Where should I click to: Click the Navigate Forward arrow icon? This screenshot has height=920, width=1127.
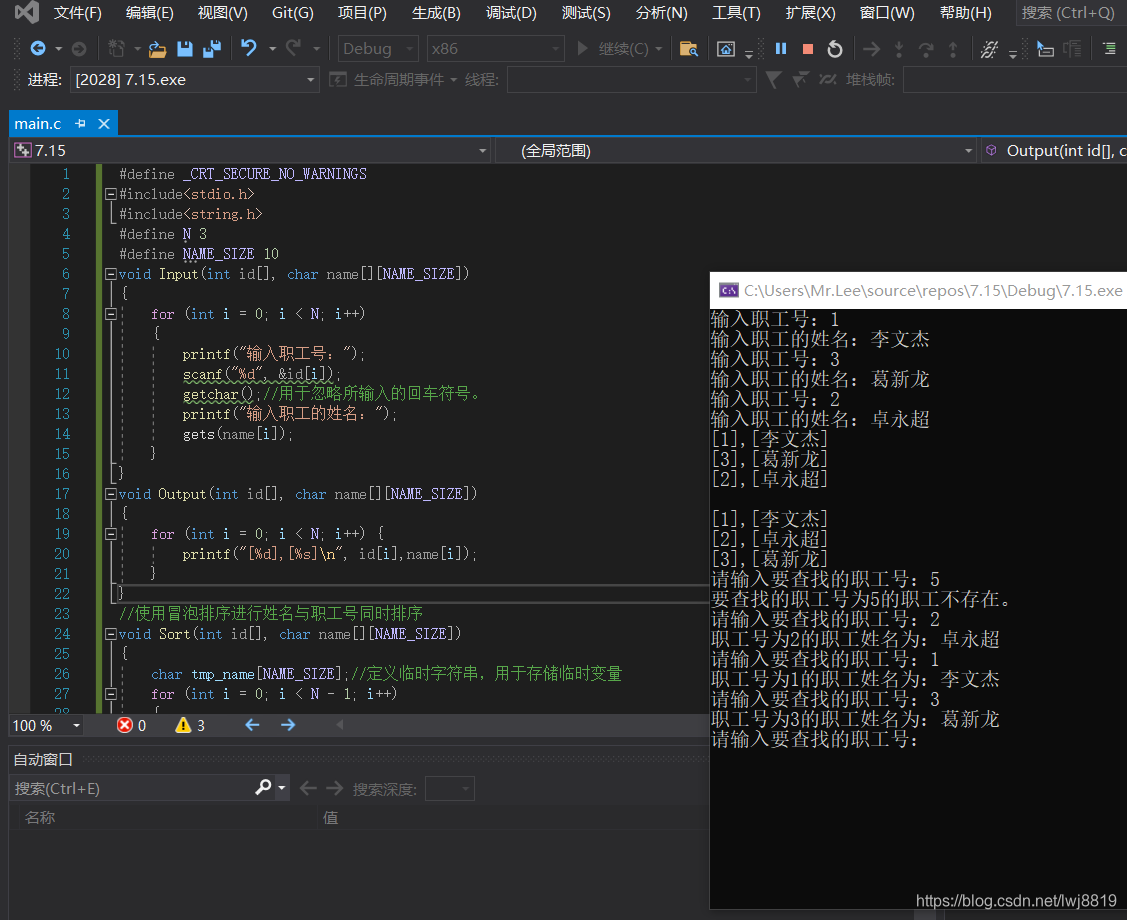(x=79, y=48)
